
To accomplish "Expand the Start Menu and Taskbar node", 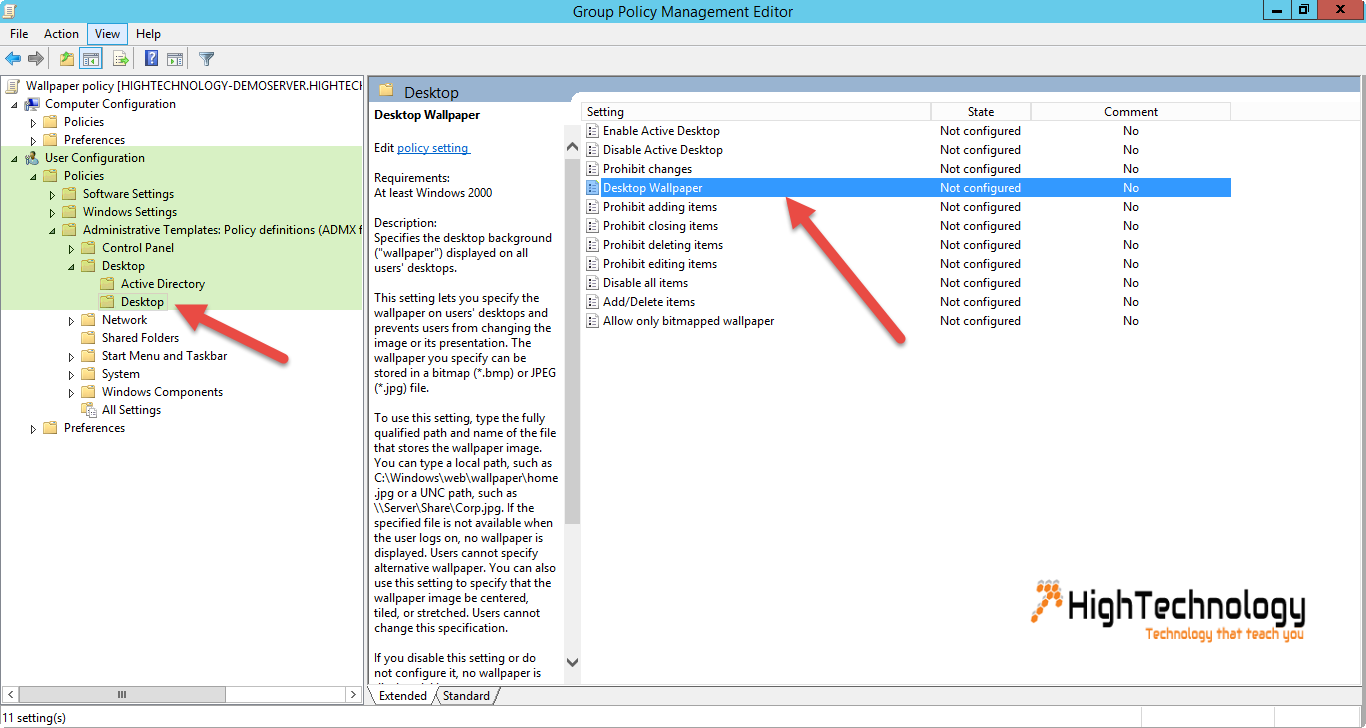I will tap(71, 356).
